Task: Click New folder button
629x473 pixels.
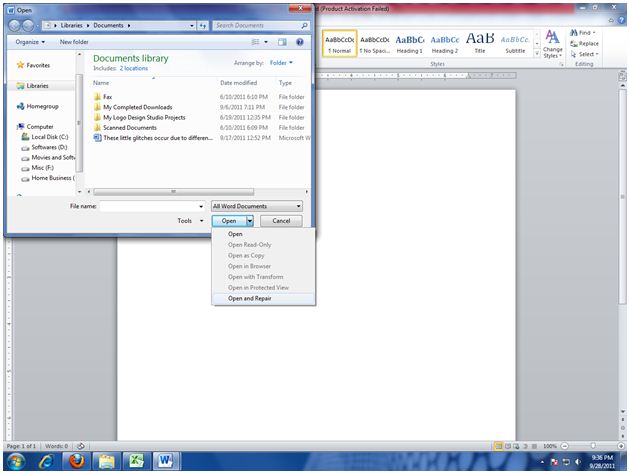Action: point(74,42)
